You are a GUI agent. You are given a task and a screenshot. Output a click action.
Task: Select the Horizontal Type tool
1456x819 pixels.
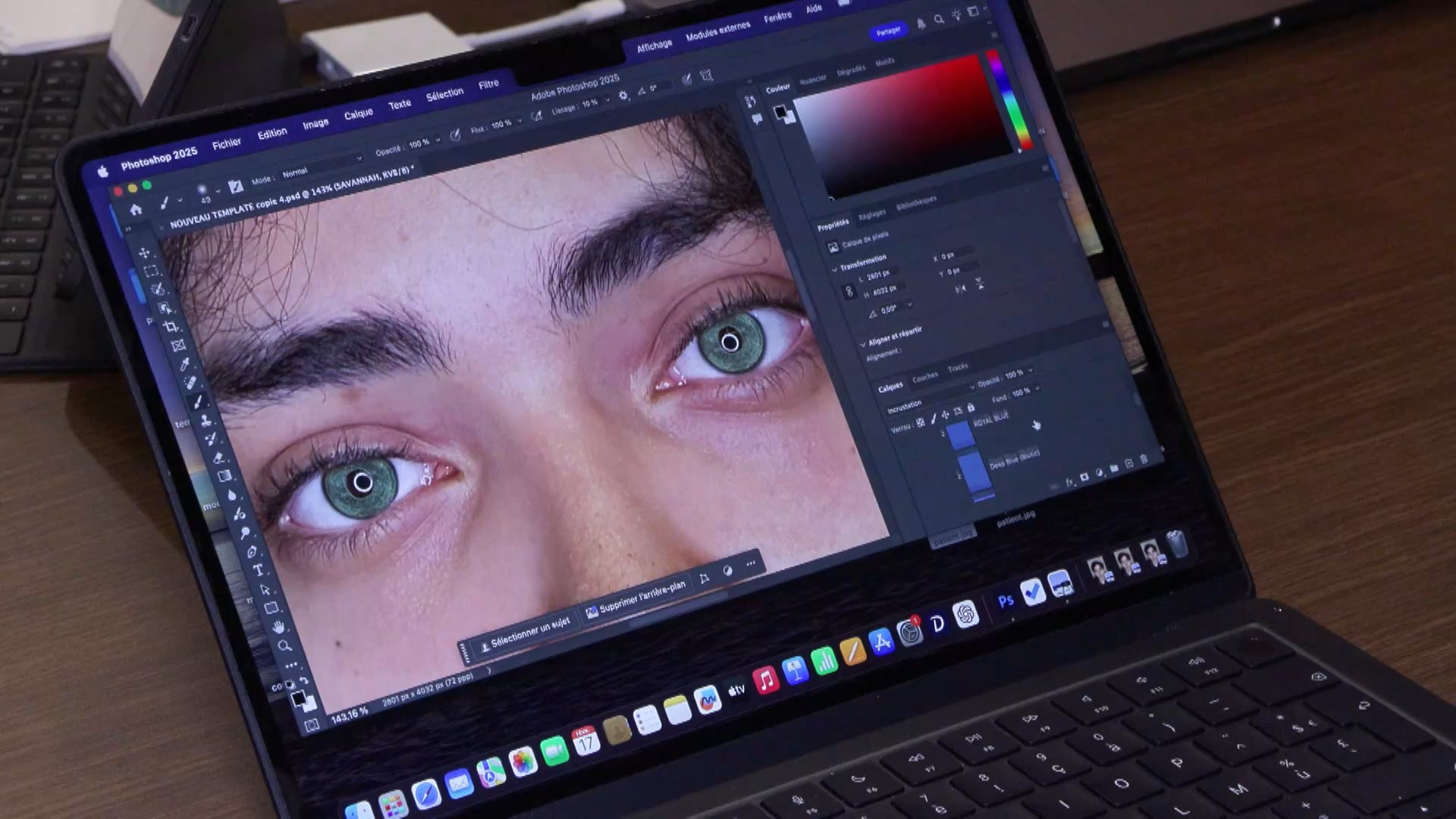[x=258, y=570]
